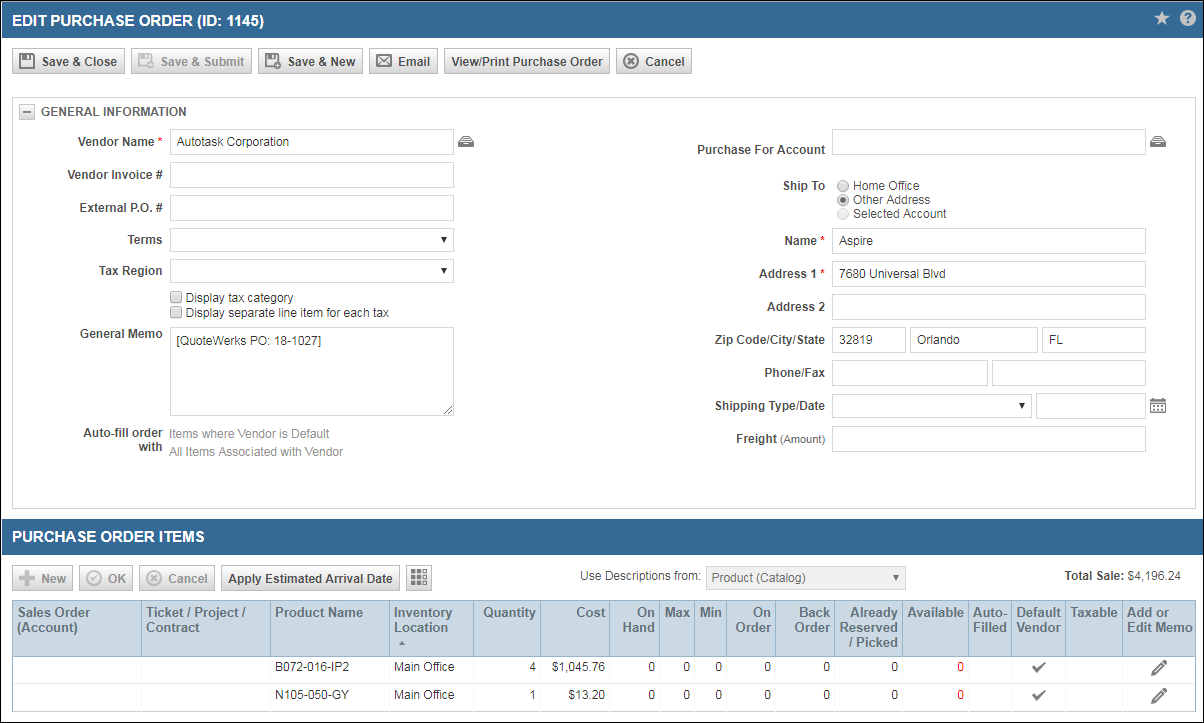Open the Vendor Name selector icon
Image resolution: width=1204 pixels, height=723 pixels.
466,142
